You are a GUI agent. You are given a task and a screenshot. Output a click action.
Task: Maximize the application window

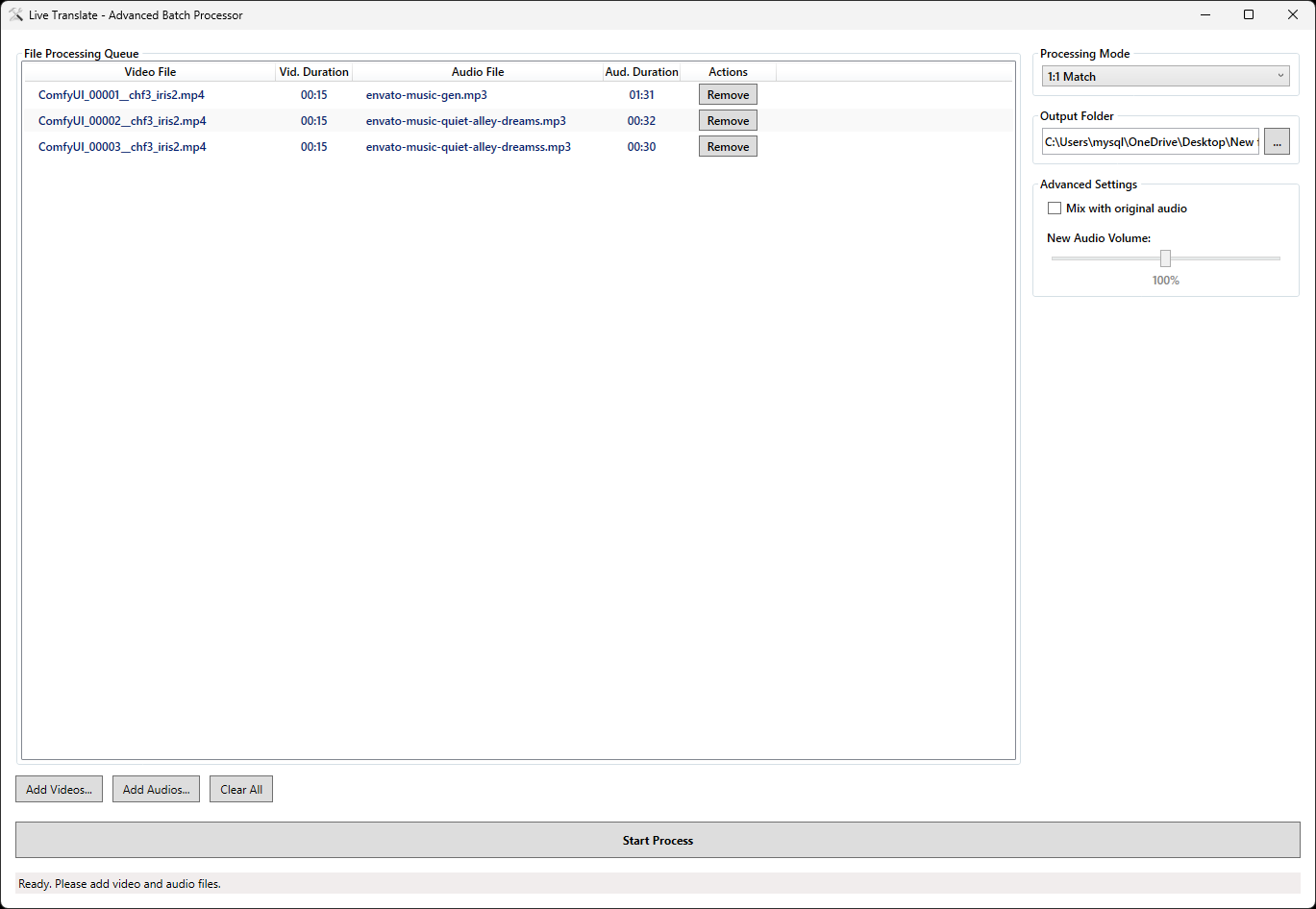coord(1249,14)
